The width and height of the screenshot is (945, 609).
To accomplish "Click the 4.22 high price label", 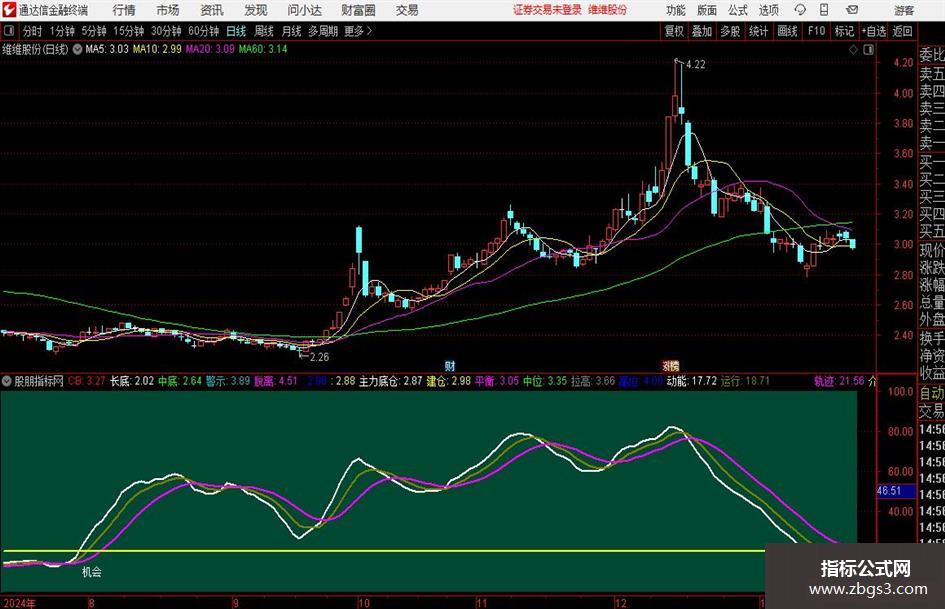I will pyautogui.click(x=695, y=65).
